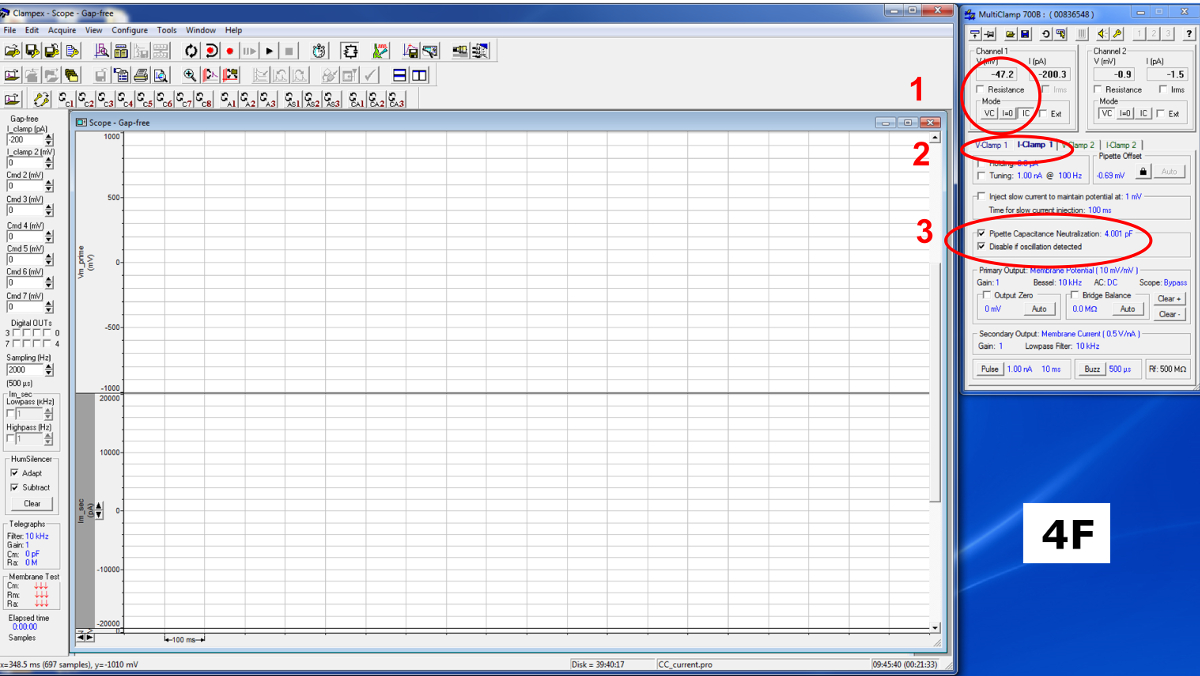Click the Cmd 2 (mV) stepper arrows
This screenshot has width=1200, height=676.
click(49, 186)
